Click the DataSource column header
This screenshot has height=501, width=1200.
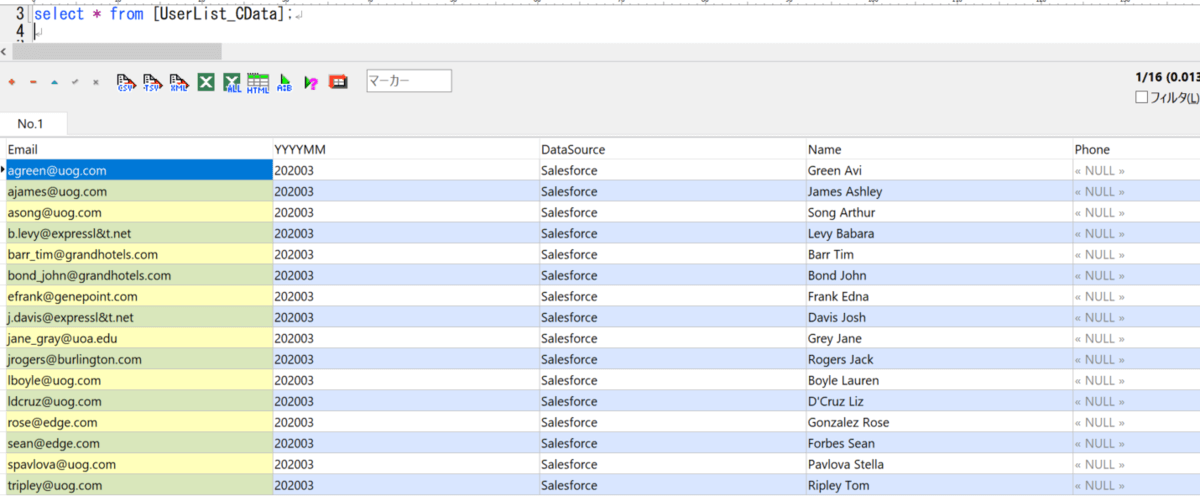click(573, 149)
